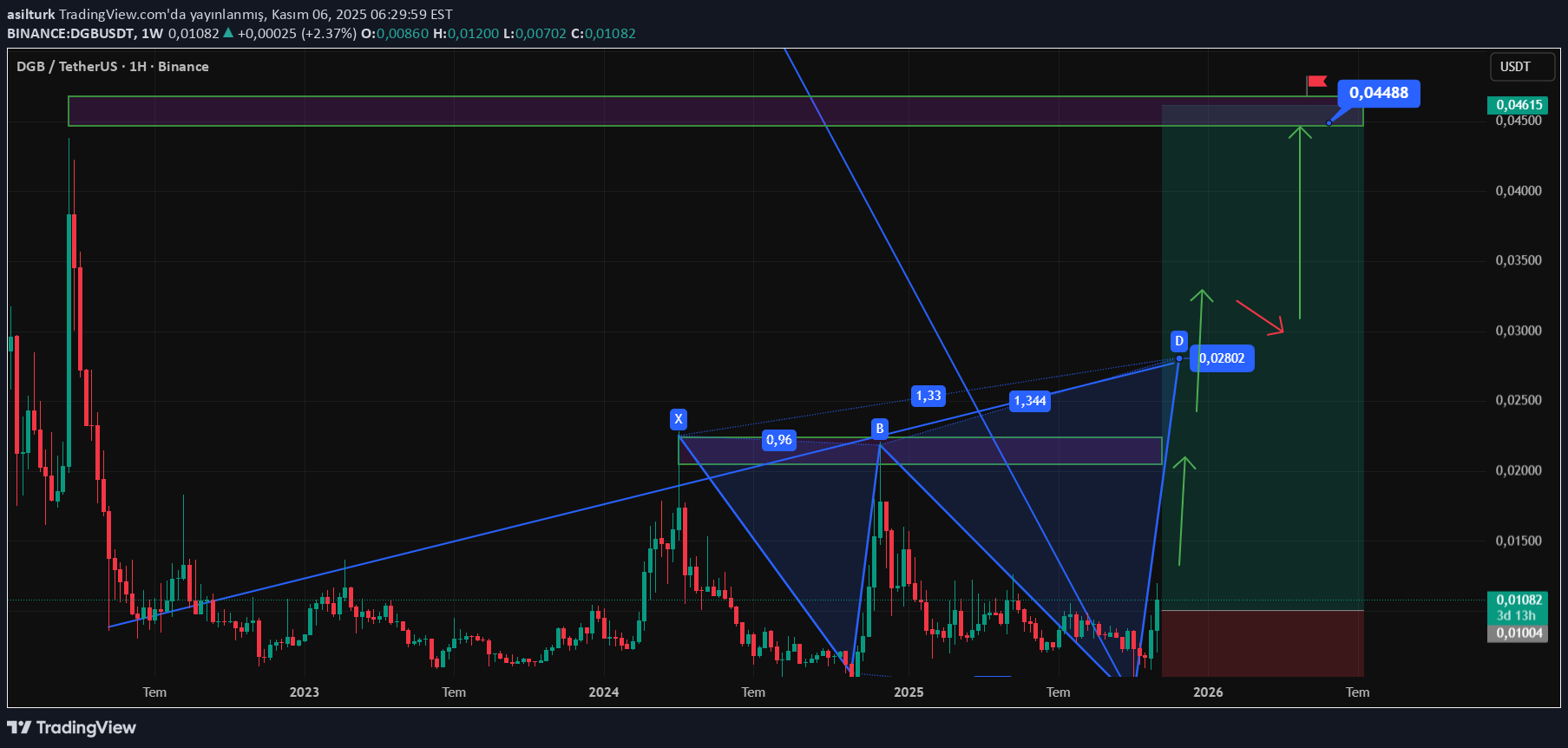This screenshot has width=1568, height=748.
Task: Select the B pattern point label
Action: click(880, 429)
